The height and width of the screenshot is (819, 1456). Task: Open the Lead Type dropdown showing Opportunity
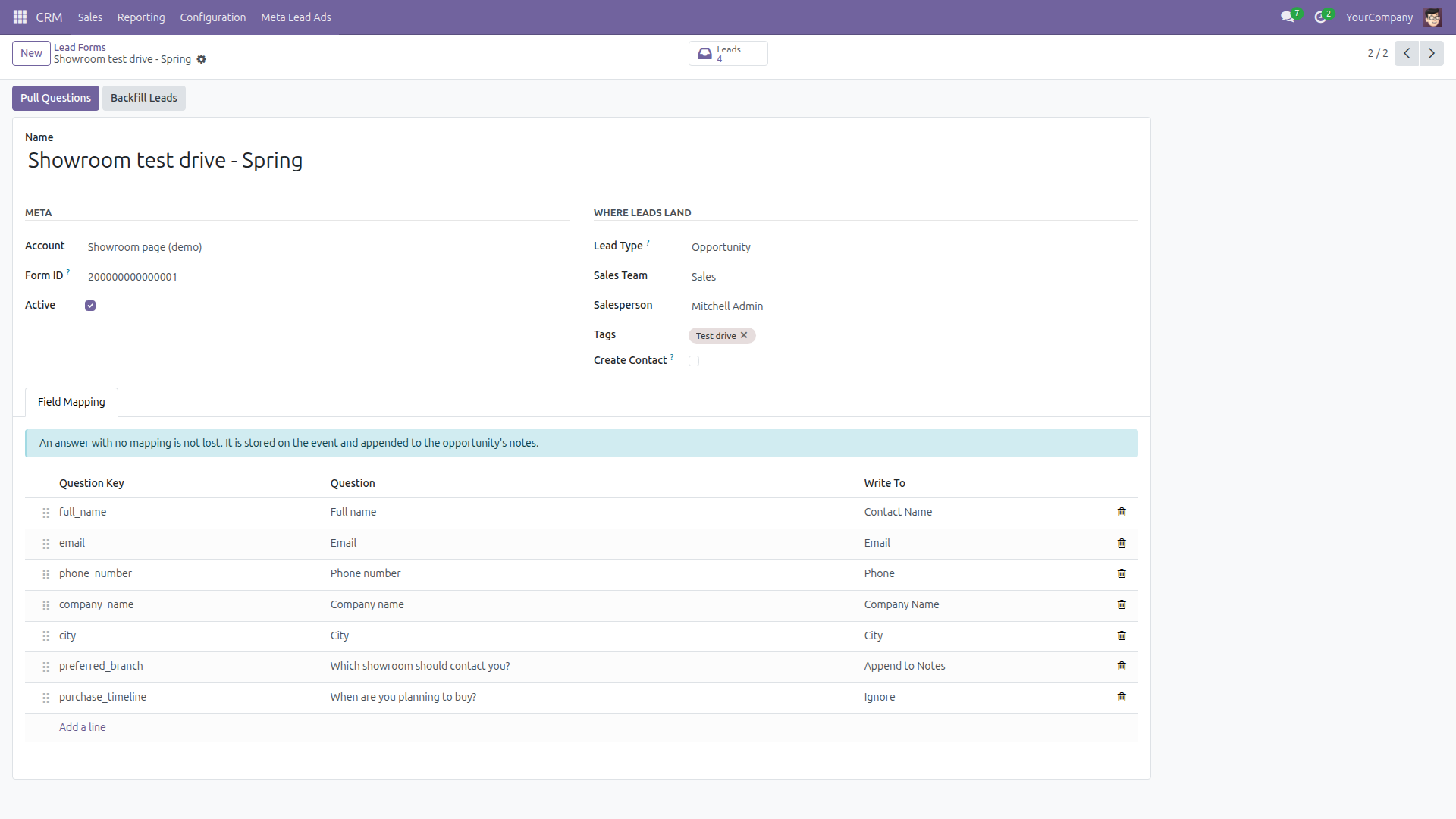[x=914, y=247]
